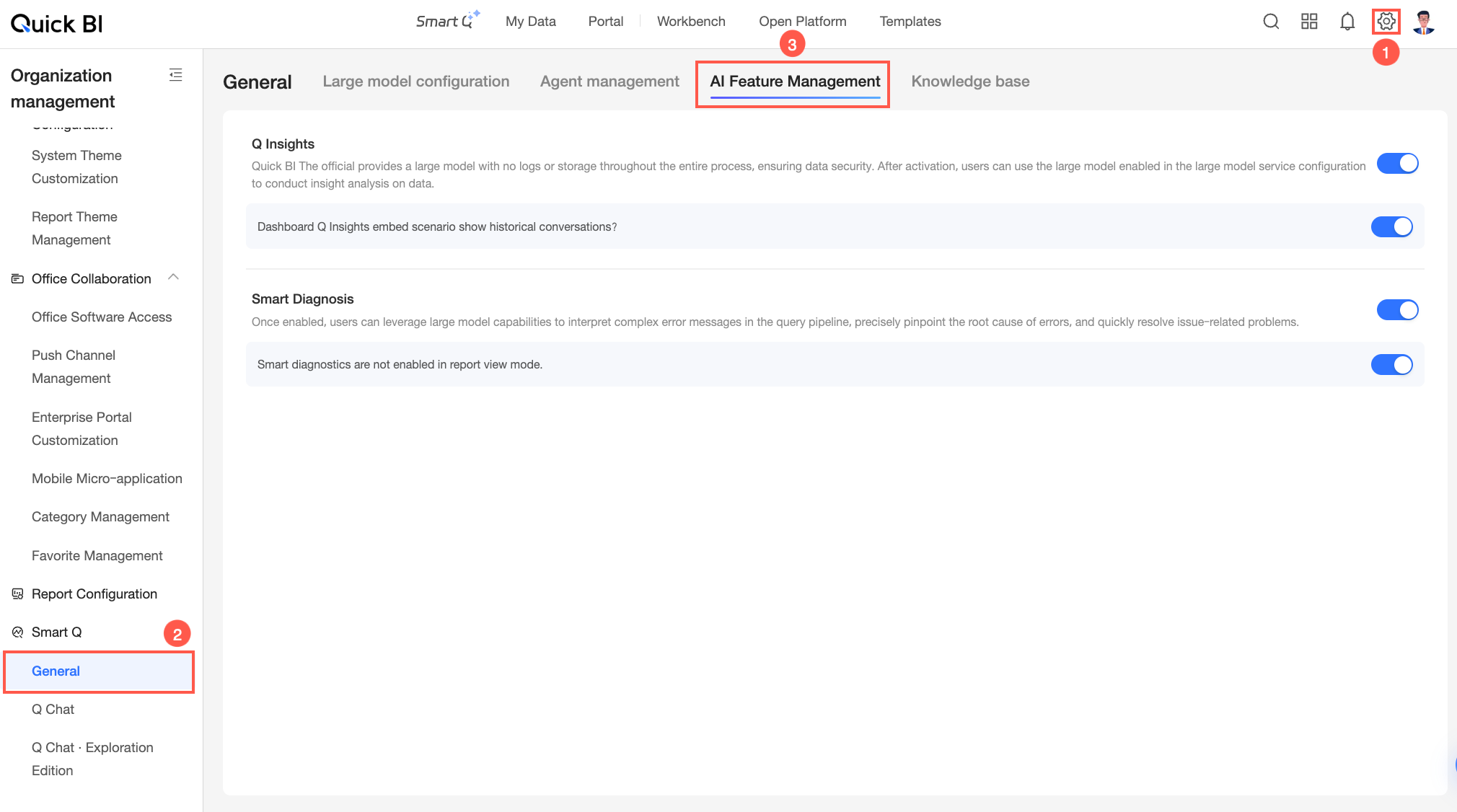This screenshot has width=1457, height=812.
Task: Open the user avatar profile
Action: tap(1424, 22)
